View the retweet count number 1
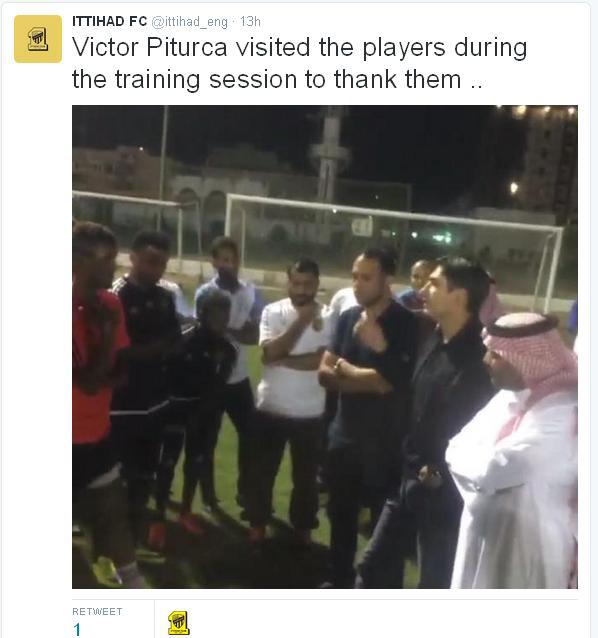Image resolution: width=598 pixels, height=638 pixels. [77, 629]
